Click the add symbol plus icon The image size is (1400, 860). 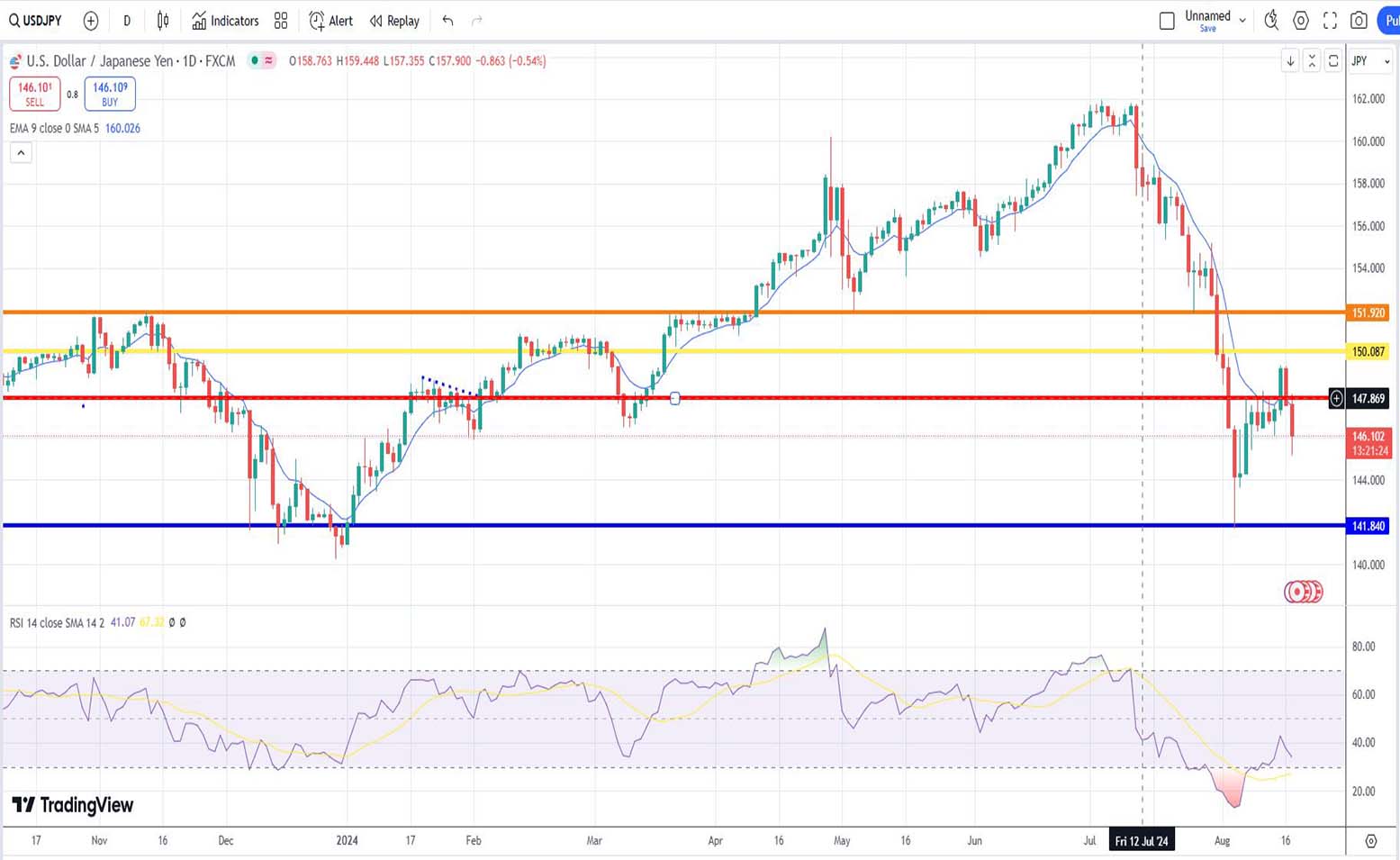(91, 21)
